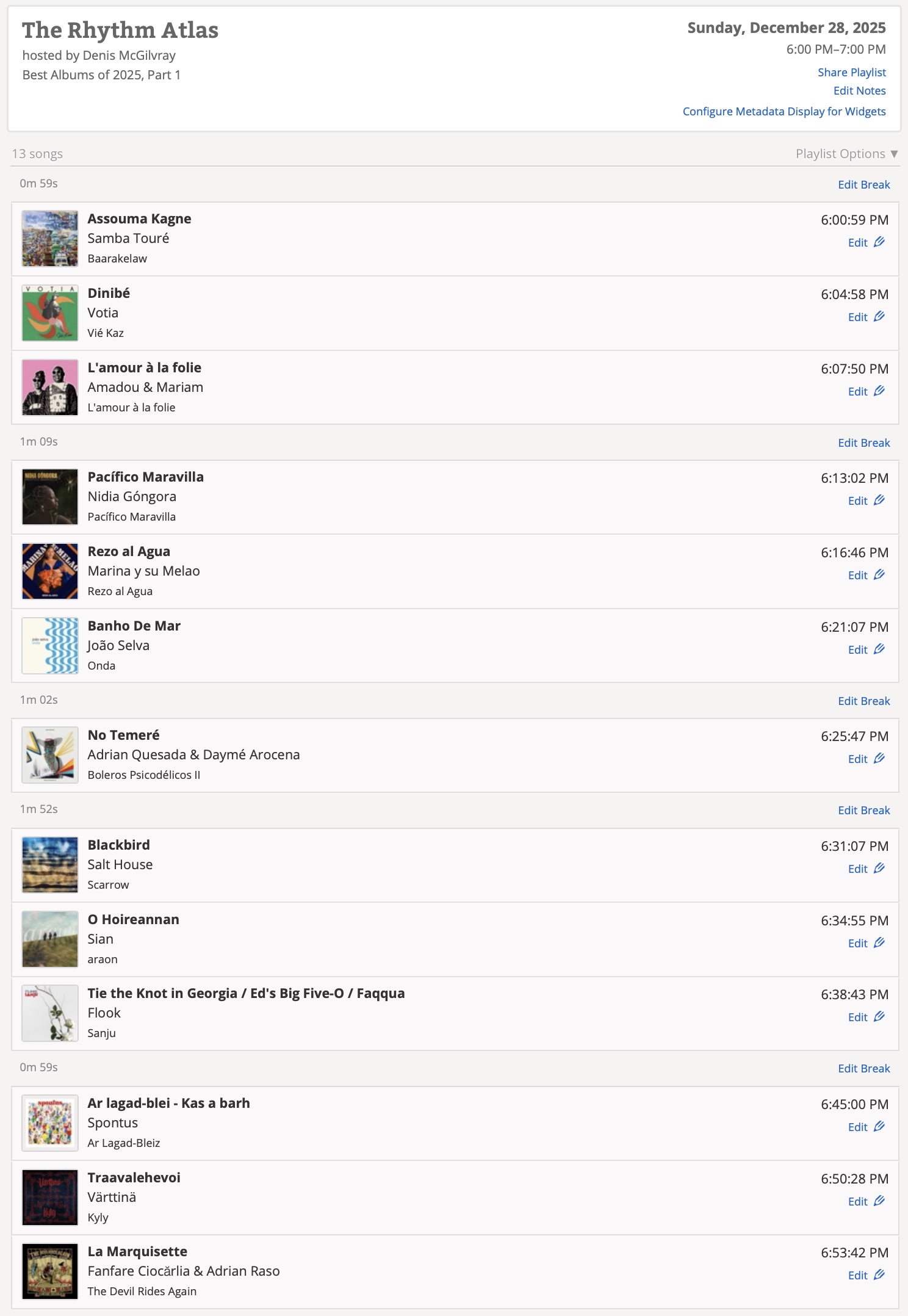Screen dimensions: 908x1316
Task: Select the Spontus album cover art
Action: [x=50, y=1123]
